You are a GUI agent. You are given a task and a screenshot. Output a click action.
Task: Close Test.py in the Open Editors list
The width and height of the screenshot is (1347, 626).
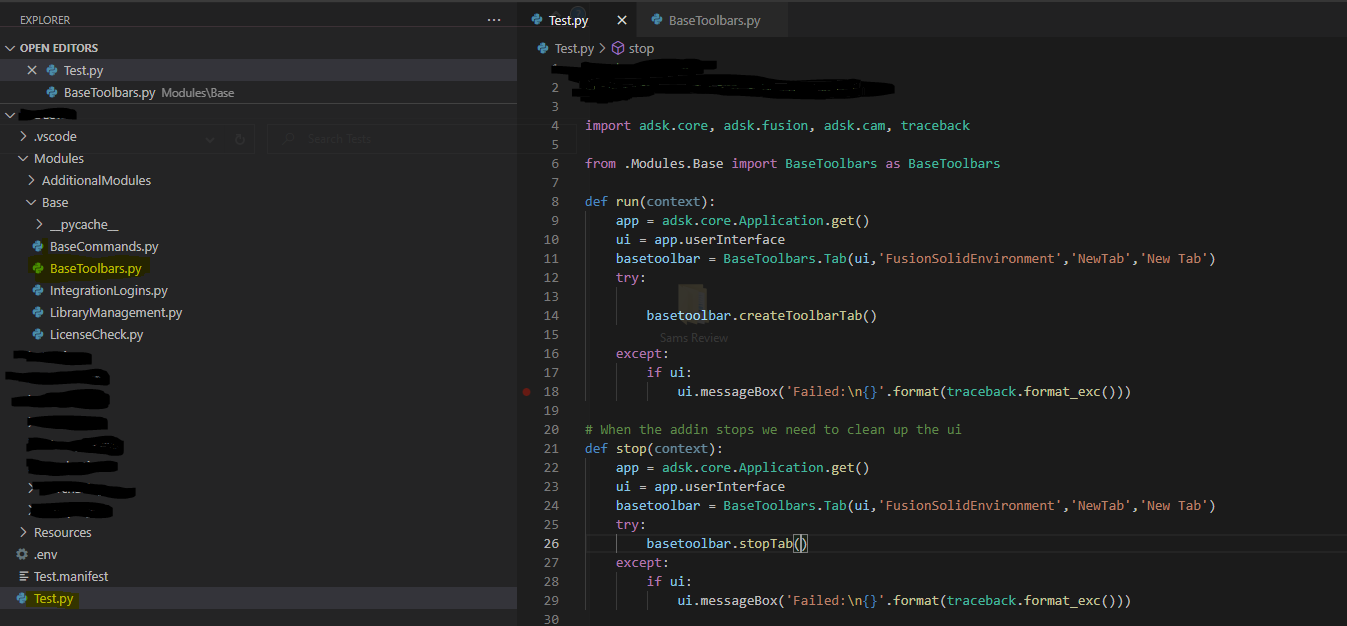(32, 70)
